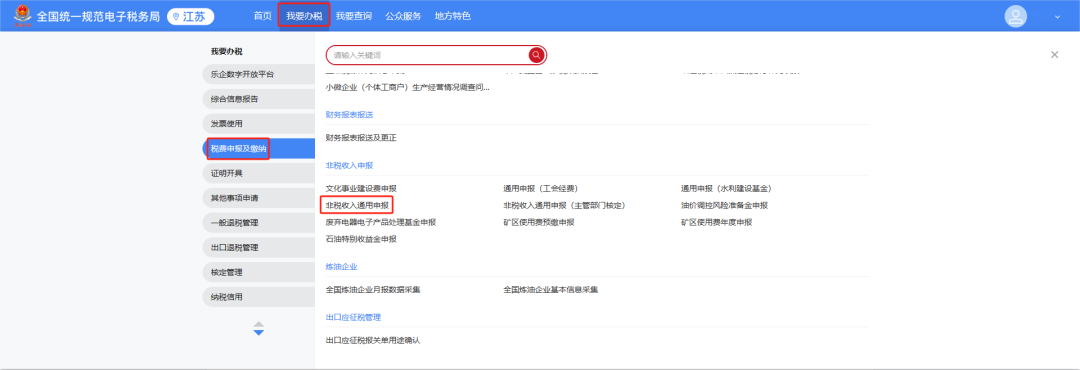Switch province via 江苏 location selector
Viewport: 1080px width, 370px height.
click(x=191, y=16)
